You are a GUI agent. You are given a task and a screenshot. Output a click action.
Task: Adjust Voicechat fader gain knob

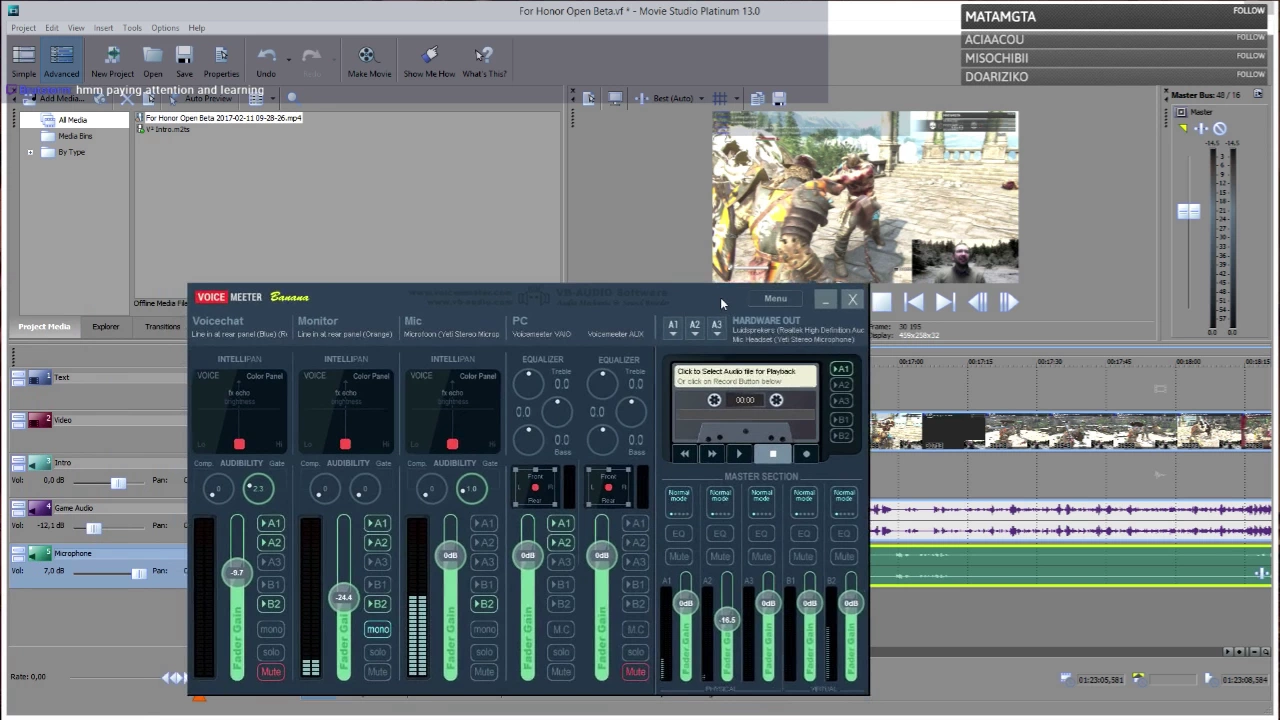[x=237, y=573]
